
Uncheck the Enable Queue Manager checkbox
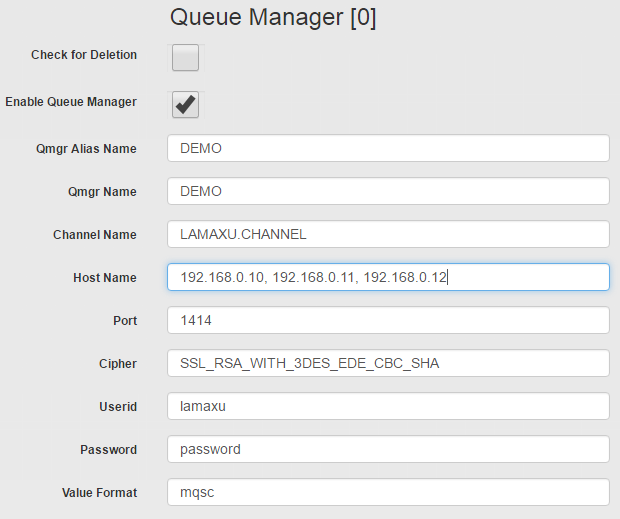(x=185, y=105)
